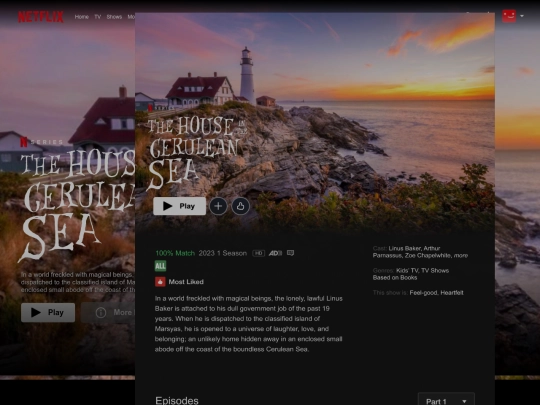
Task: Open the Shows nav item
Action: [x=114, y=17]
